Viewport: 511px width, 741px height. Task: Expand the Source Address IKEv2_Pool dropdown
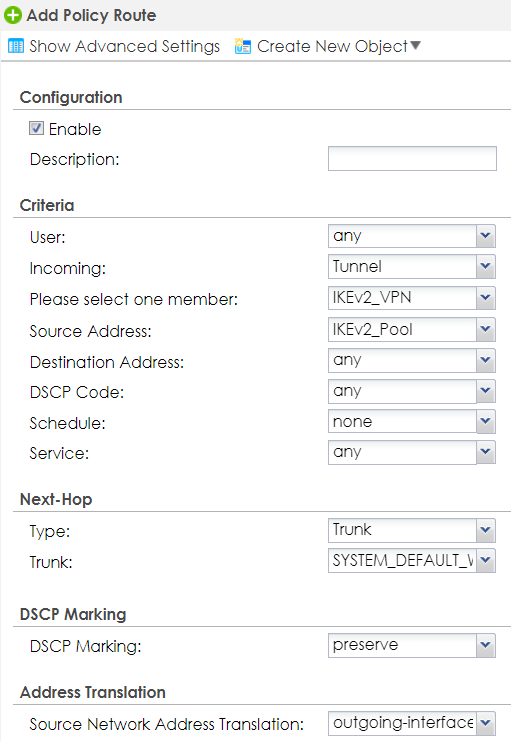pos(412,329)
